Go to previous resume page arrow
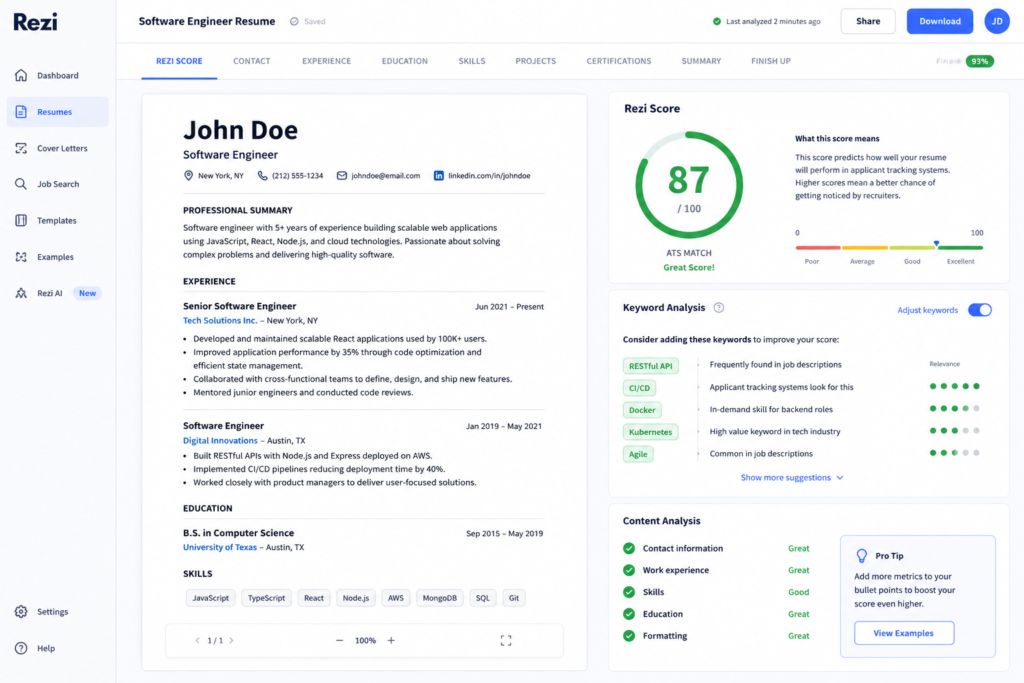 click(197, 641)
